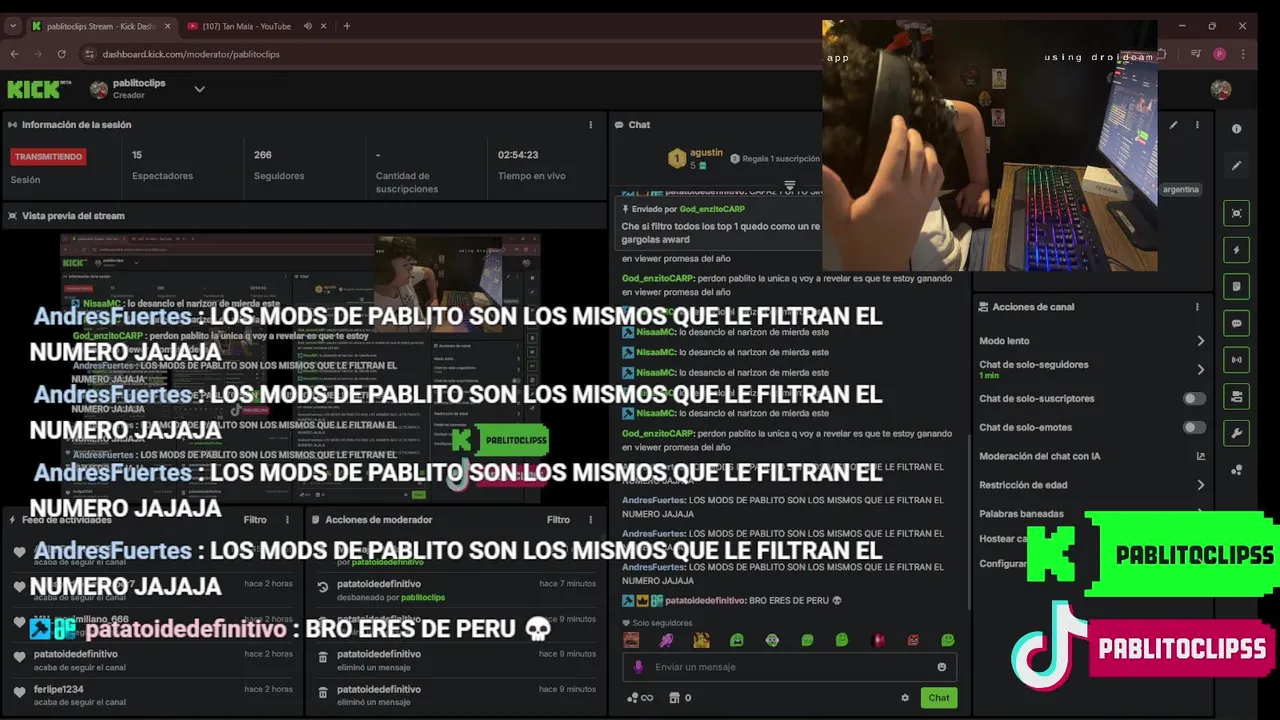Click desbaneado por pablitoclips entry
Screen dimensions: 1280x720
pos(391,597)
